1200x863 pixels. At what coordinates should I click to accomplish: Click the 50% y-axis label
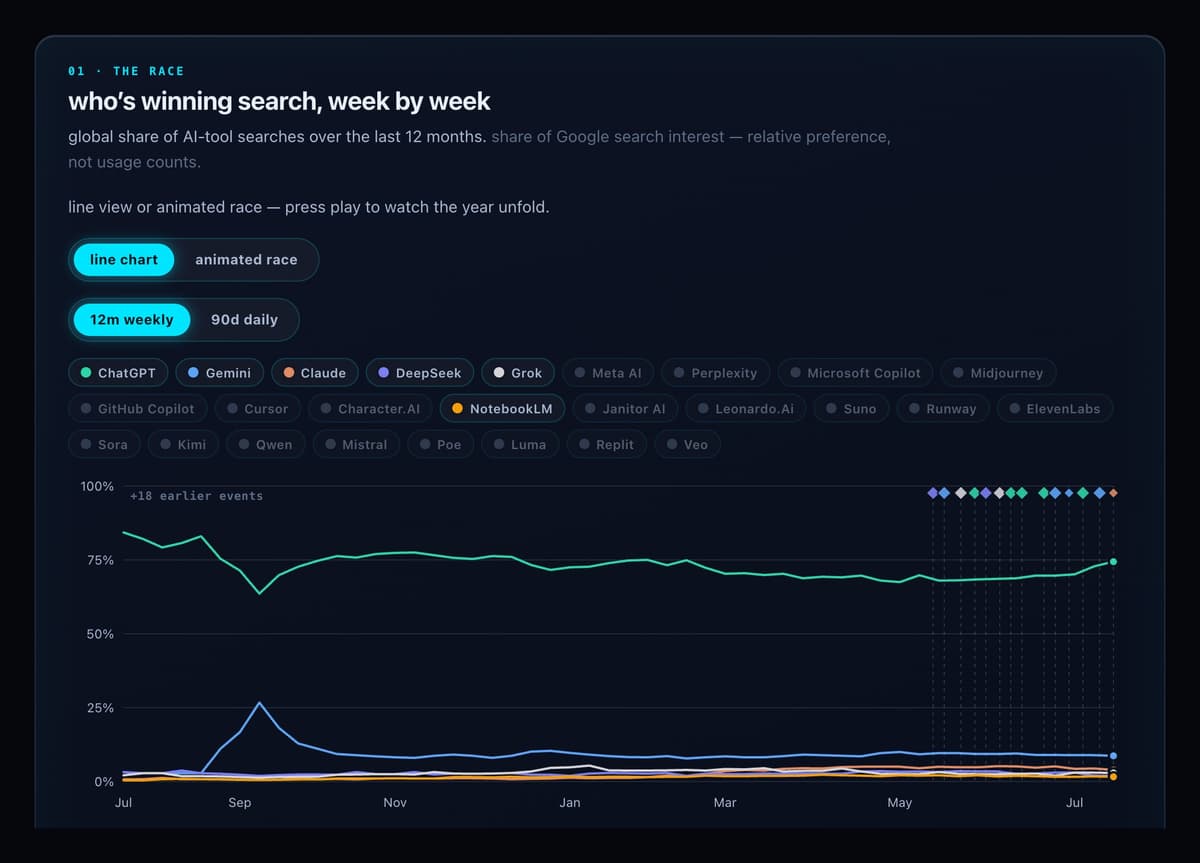tap(100, 634)
